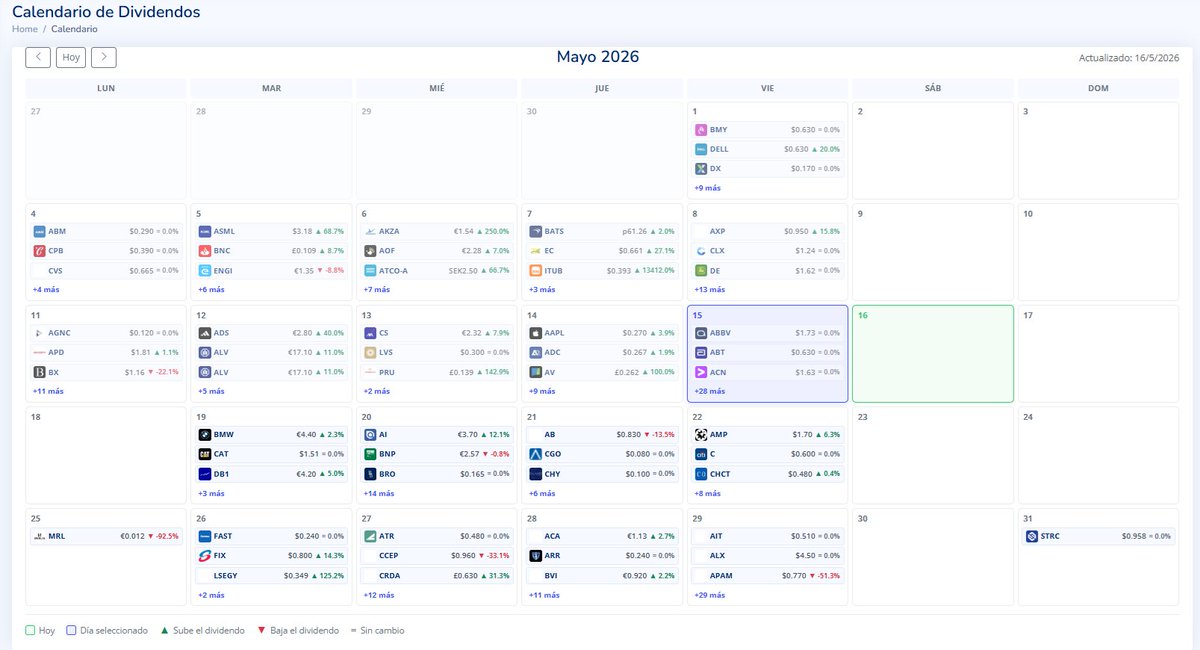Click the ADS logo icon
This screenshot has width=1200, height=650.
205,333
